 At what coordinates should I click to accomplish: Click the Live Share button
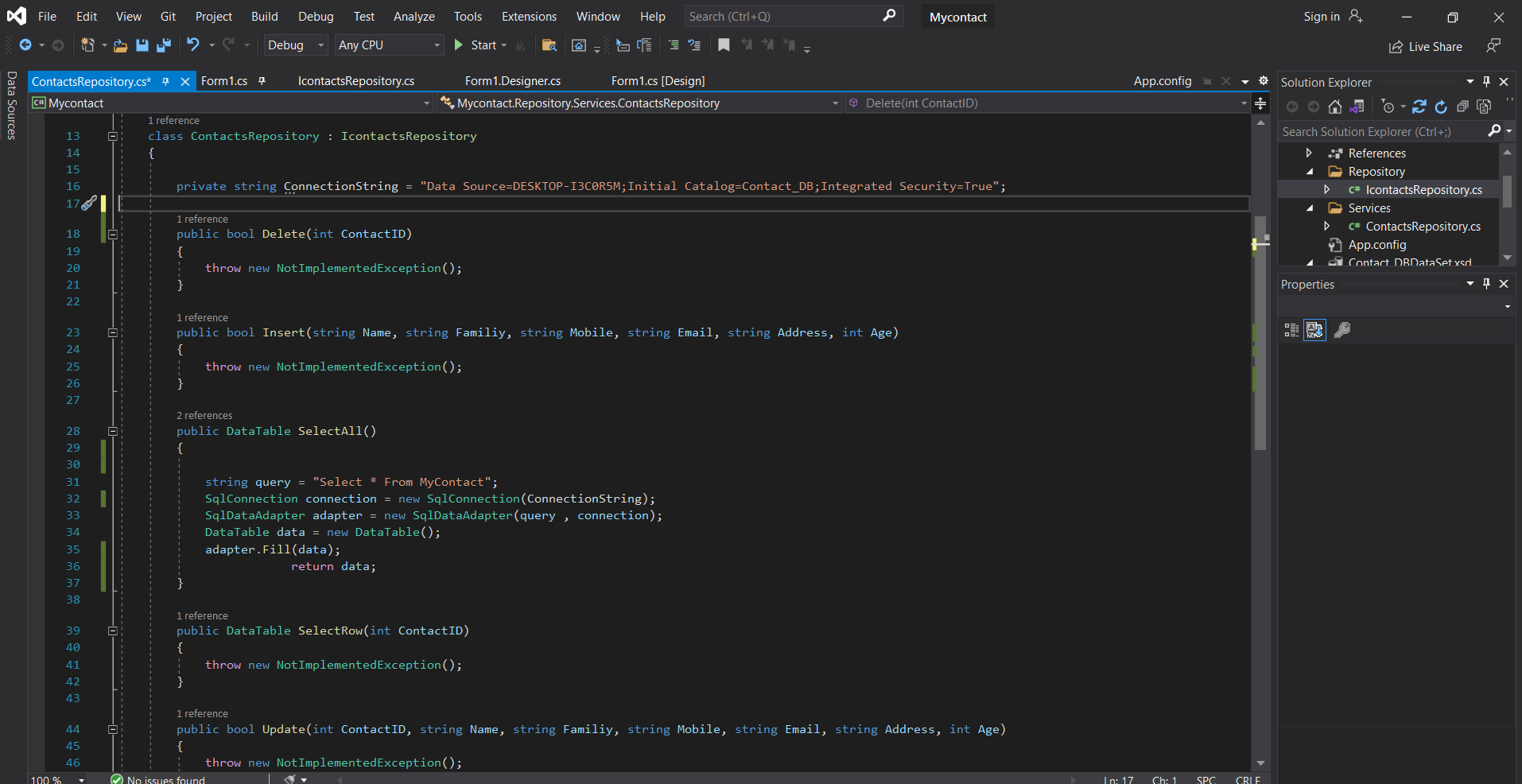click(x=1426, y=47)
